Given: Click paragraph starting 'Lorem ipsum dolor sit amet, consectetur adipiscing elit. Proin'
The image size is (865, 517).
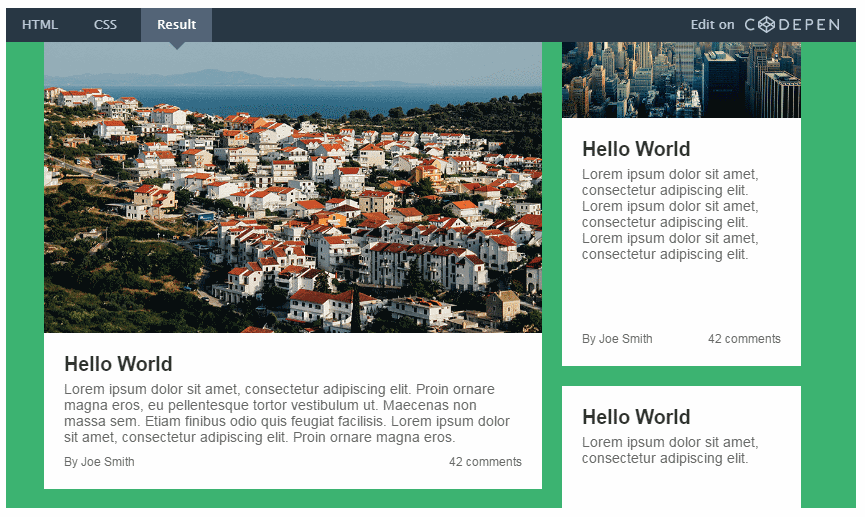Looking at the screenshot, I should pyautogui.click(x=287, y=413).
